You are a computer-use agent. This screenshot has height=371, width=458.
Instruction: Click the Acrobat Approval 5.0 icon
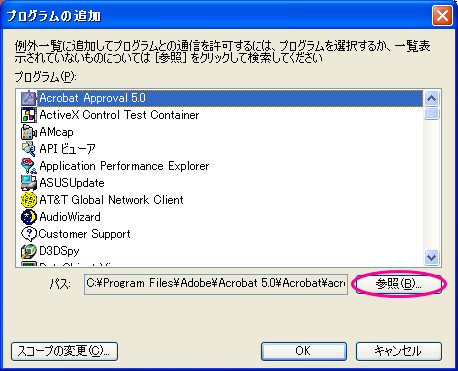click(29, 98)
